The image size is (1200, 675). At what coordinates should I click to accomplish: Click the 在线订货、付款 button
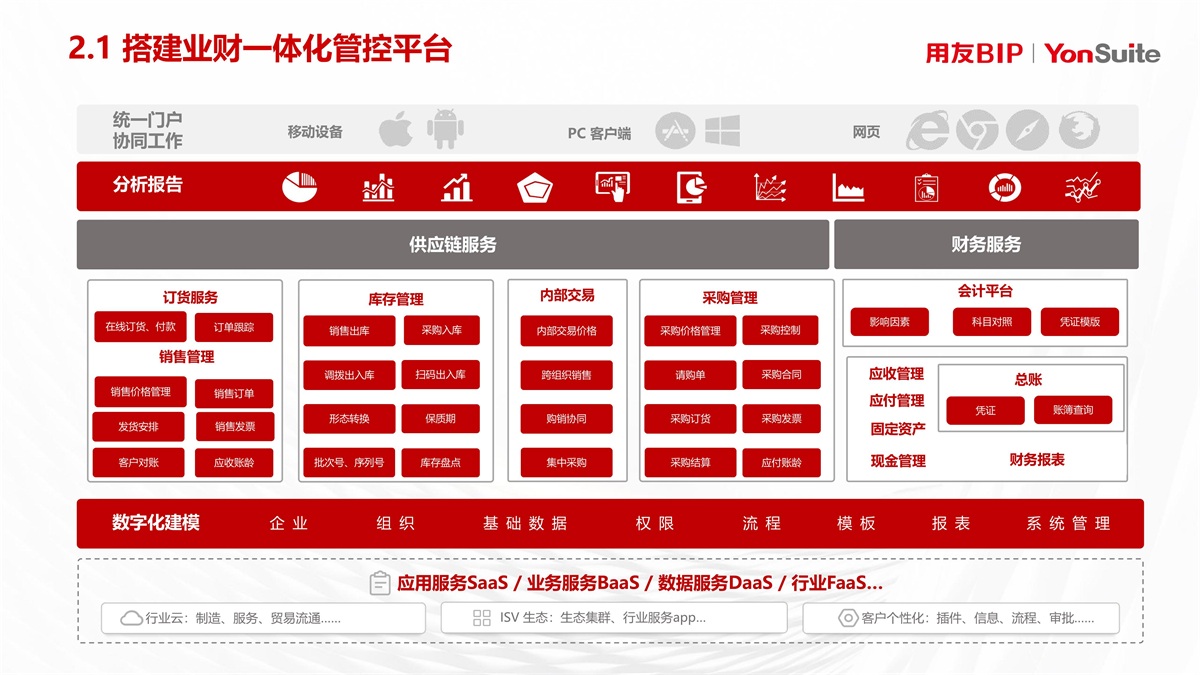point(140,327)
